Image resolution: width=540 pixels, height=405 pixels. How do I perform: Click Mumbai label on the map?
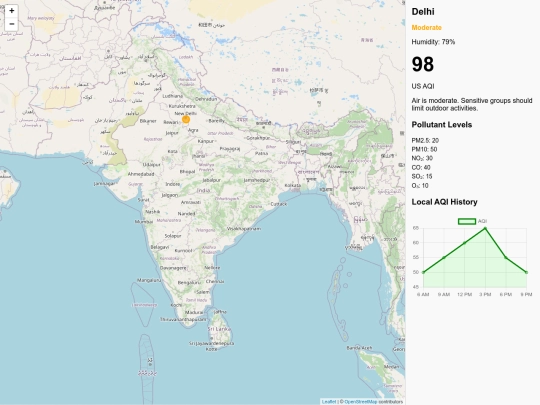[144, 222]
